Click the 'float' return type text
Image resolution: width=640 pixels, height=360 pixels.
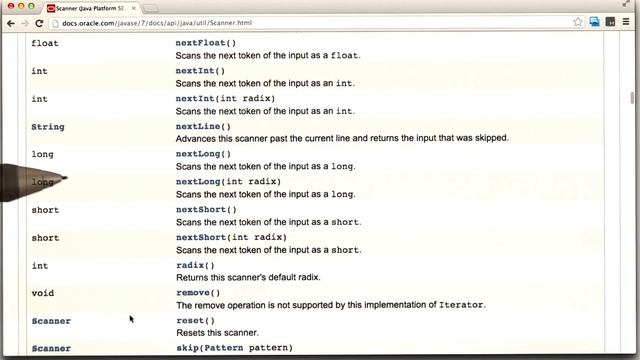[x=45, y=43]
